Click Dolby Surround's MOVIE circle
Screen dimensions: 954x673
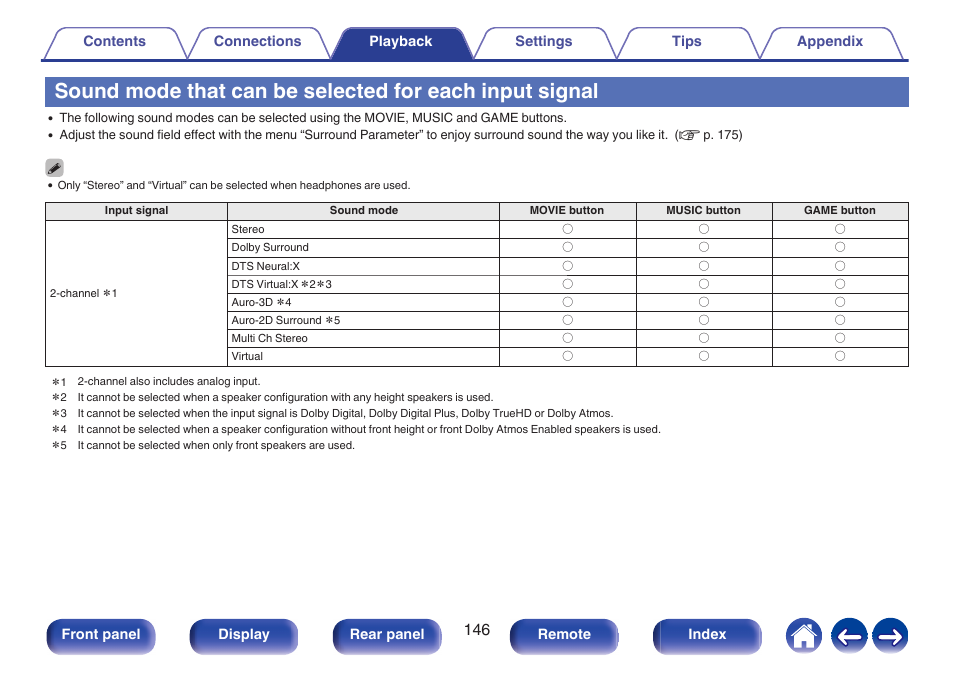(568, 247)
